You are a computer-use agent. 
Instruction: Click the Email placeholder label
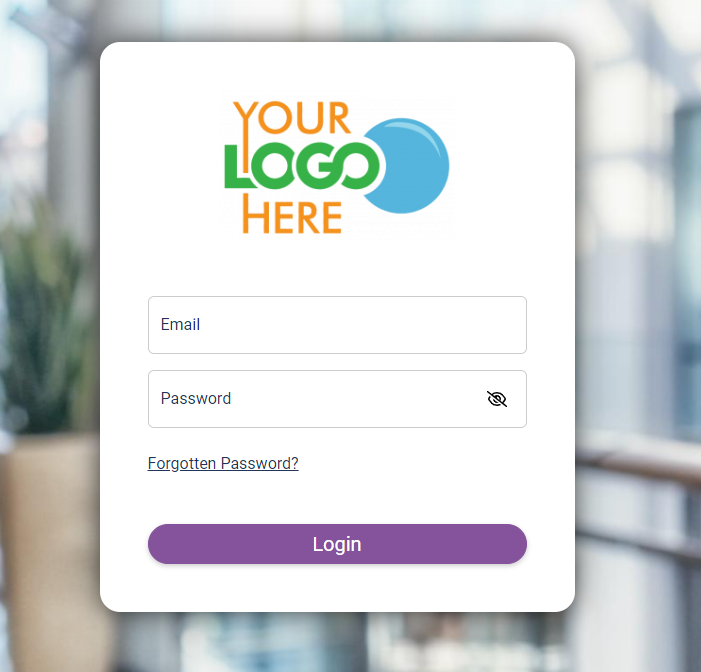[x=180, y=325]
